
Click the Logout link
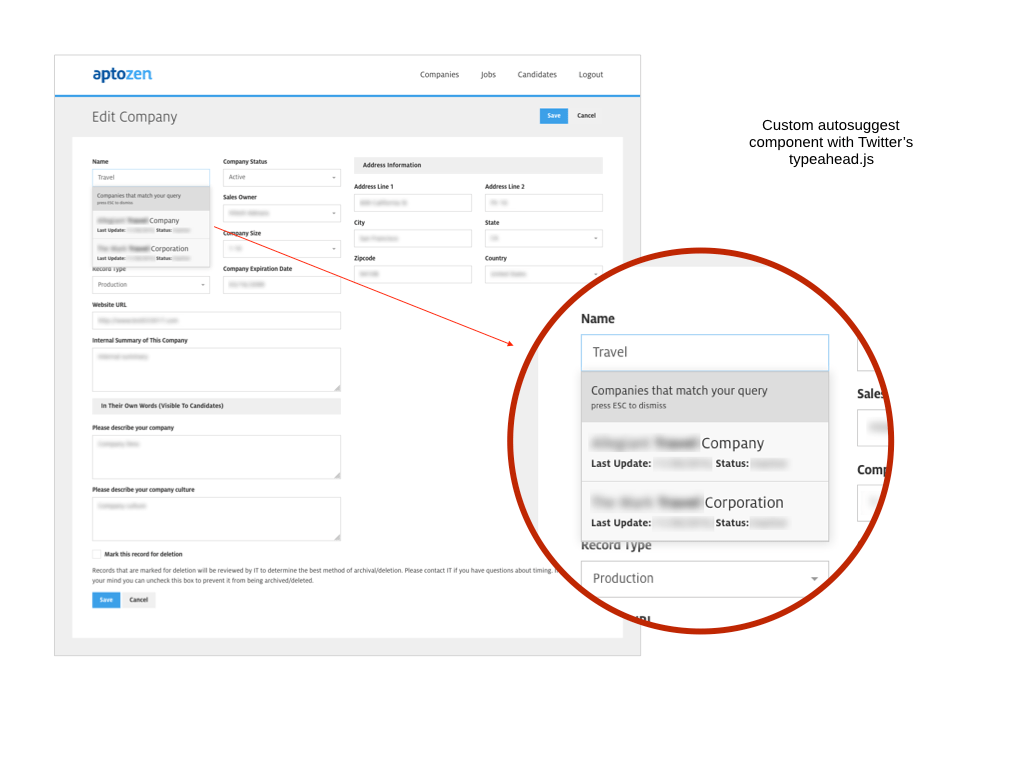[x=590, y=75]
